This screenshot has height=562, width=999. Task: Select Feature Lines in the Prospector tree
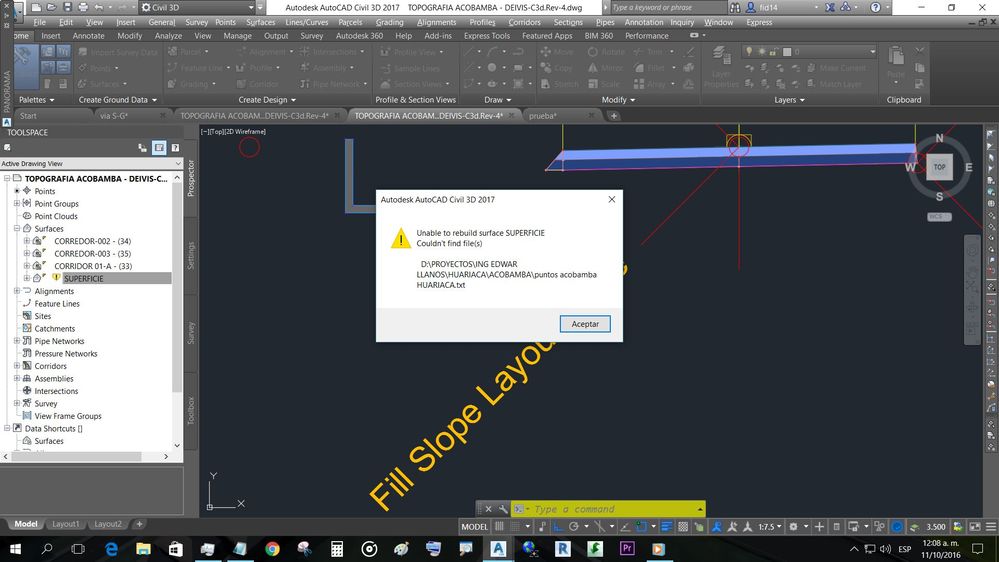(57, 303)
